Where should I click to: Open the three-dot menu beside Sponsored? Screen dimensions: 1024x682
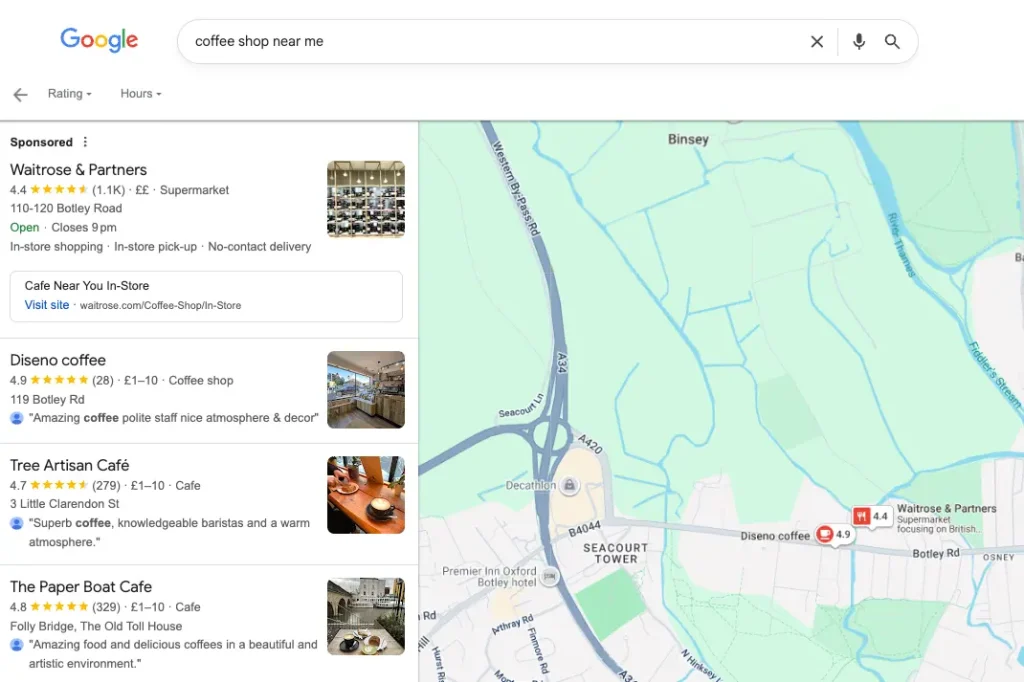85,142
